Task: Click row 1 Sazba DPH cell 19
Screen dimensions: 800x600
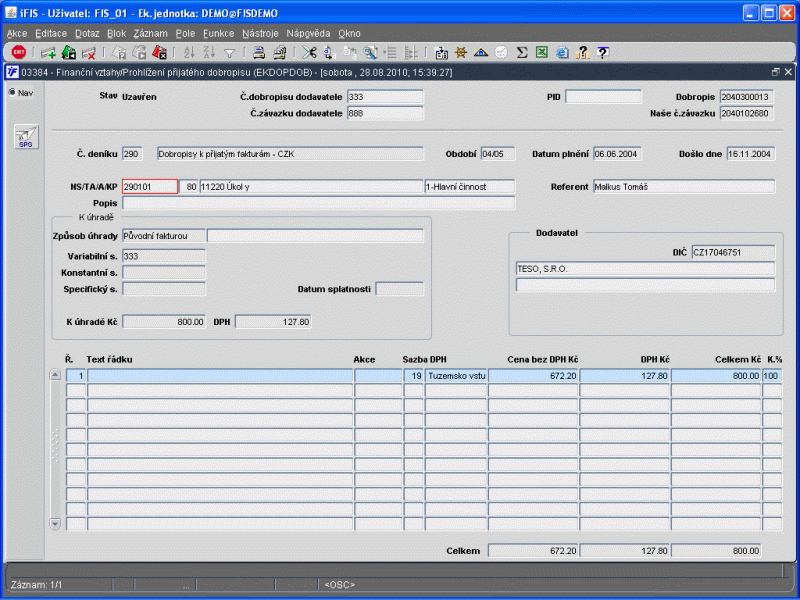Action: point(414,376)
